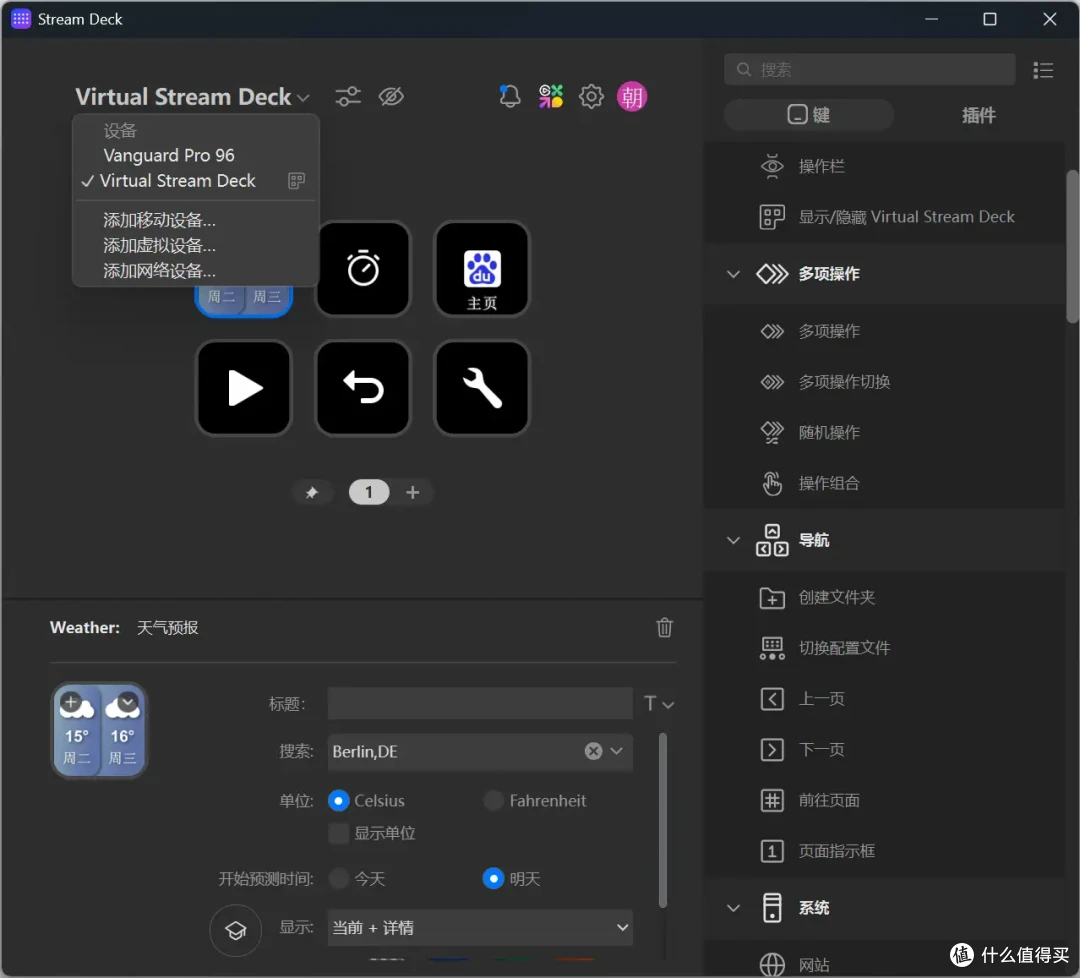Image resolution: width=1080 pixels, height=978 pixels.
Task: Open the colorful Marketplace icon
Action: pyautogui.click(x=551, y=96)
